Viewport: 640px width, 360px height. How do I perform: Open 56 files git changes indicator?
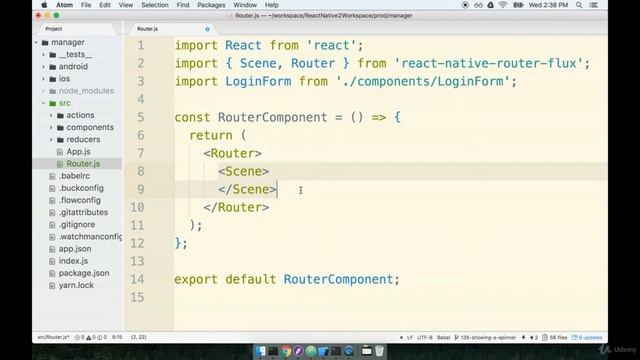click(555, 338)
